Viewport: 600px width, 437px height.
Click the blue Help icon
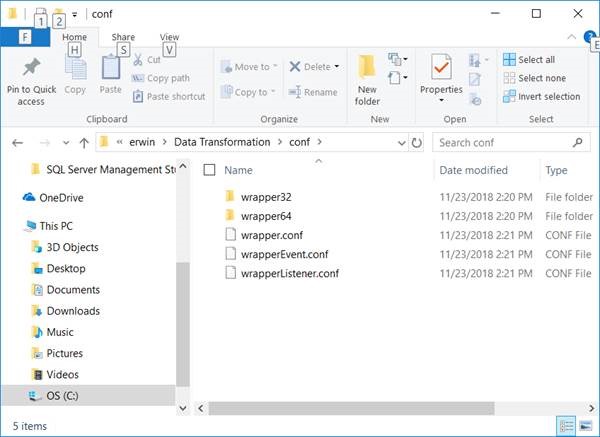click(589, 37)
